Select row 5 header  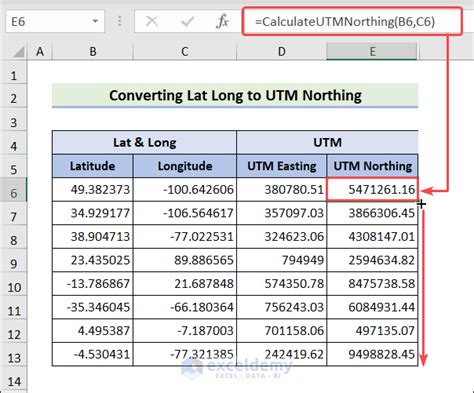point(13,166)
